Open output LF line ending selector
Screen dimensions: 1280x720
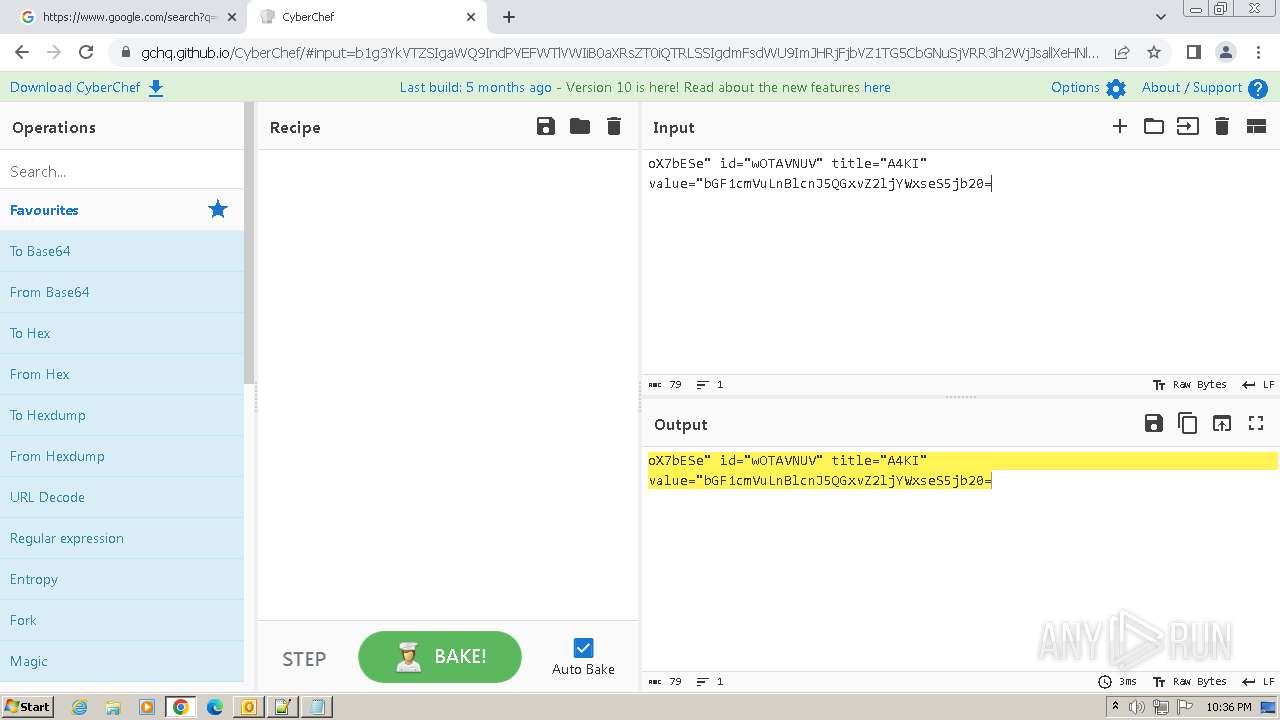1258,681
